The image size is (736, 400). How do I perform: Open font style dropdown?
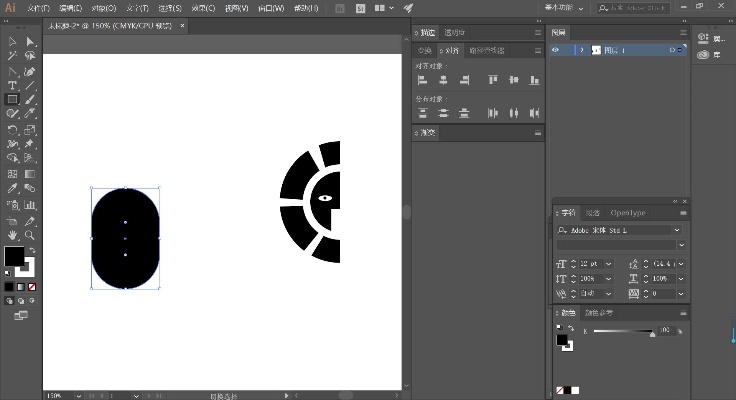[x=682, y=245]
